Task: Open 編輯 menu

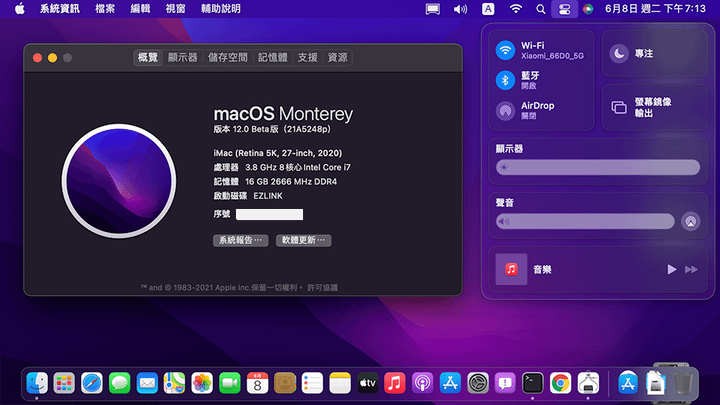Action: click(x=141, y=9)
